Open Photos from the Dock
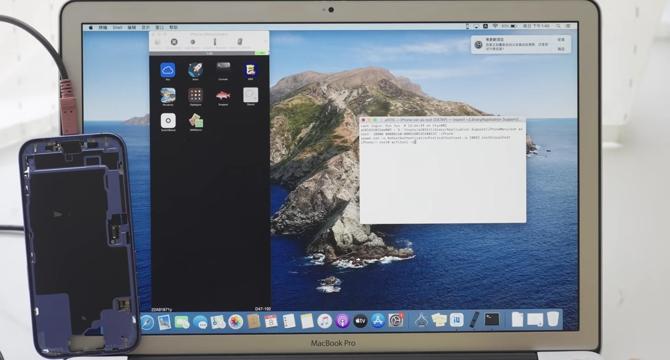Image resolution: width=670 pixels, height=360 pixels. pyautogui.click(x=235, y=322)
